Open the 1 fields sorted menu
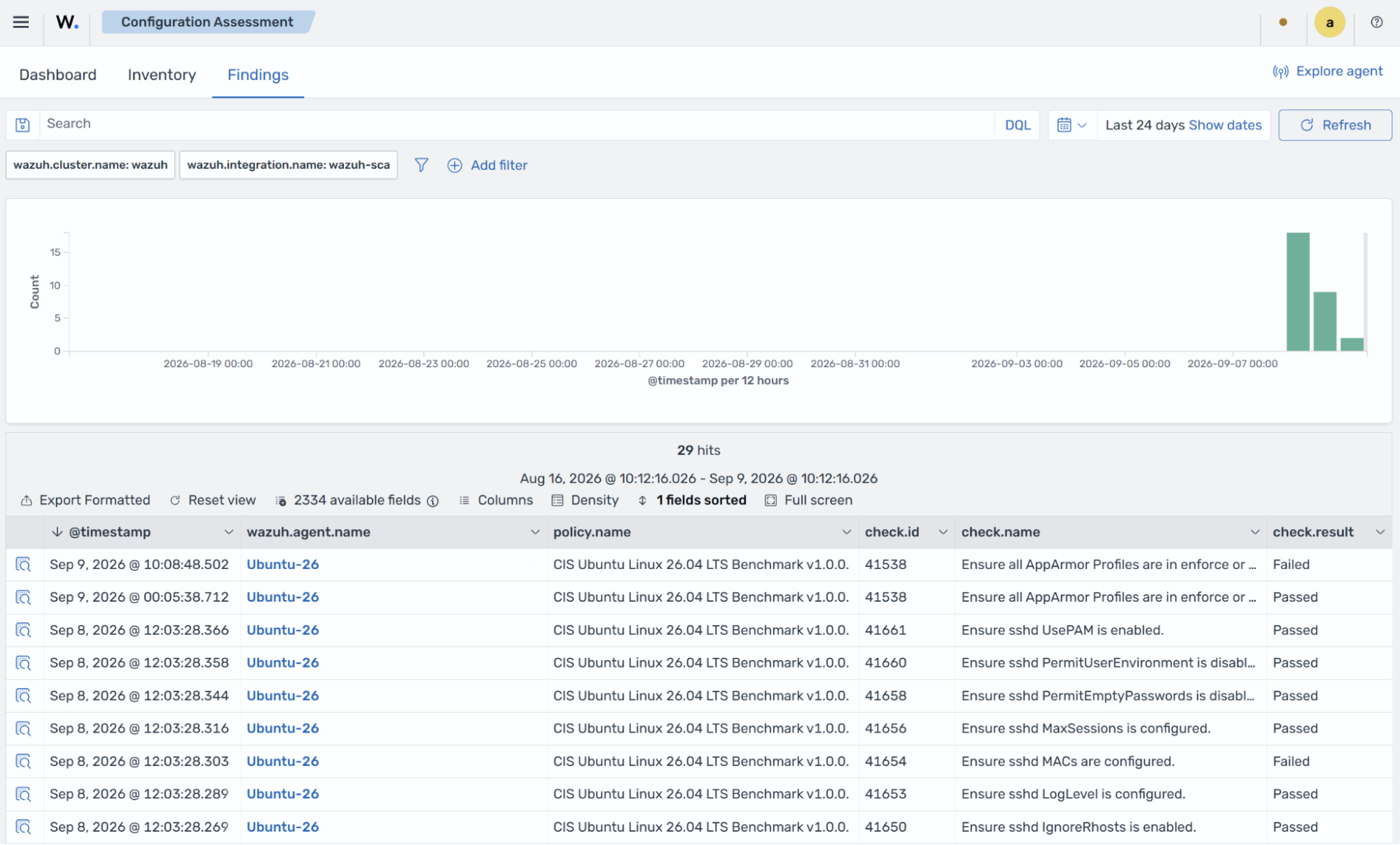The width and height of the screenshot is (1400, 845). pyautogui.click(x=692, y=500)
